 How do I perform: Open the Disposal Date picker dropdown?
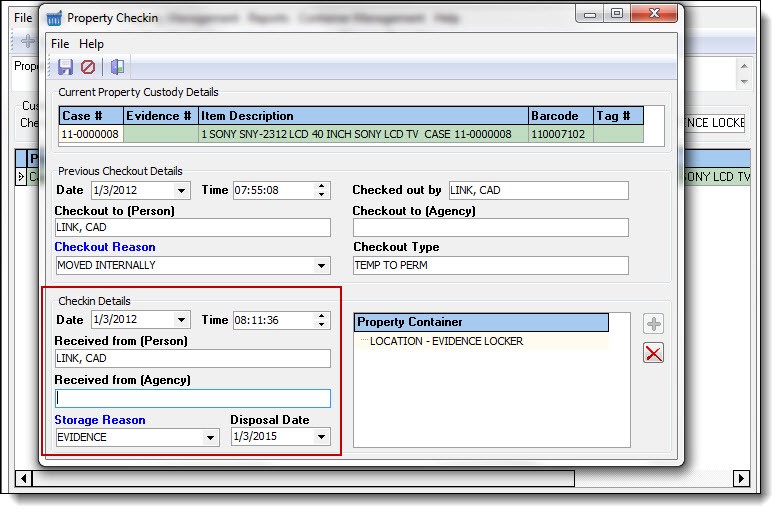tap(321, 438)
